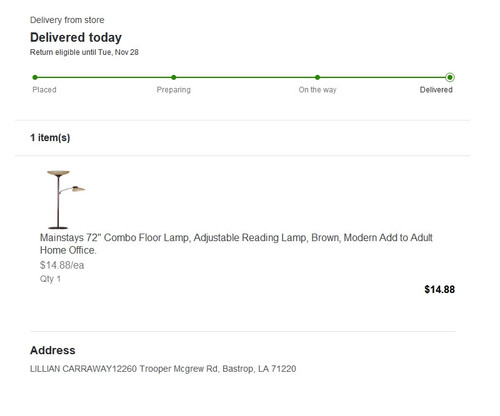The image size is (500, 416).
Task: Click the On the way step label
Action: (317, 90)
